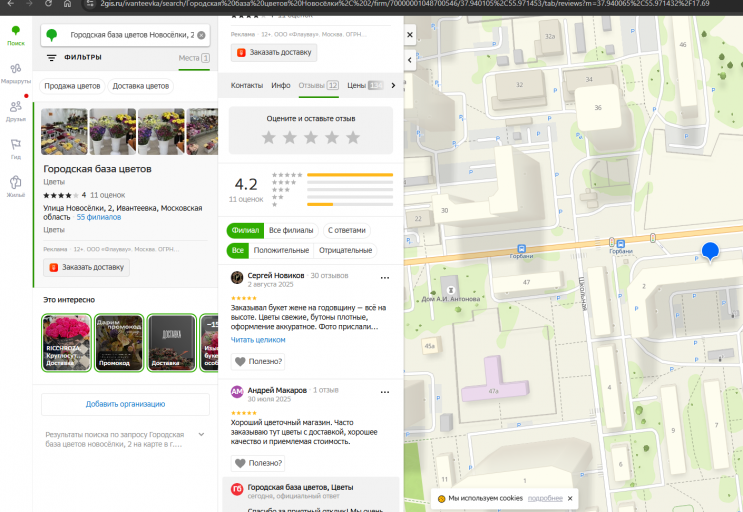The height and width of the screenshot is (512, 743).
Task: Open the Промокод story card
Action: tap(119, 343)
